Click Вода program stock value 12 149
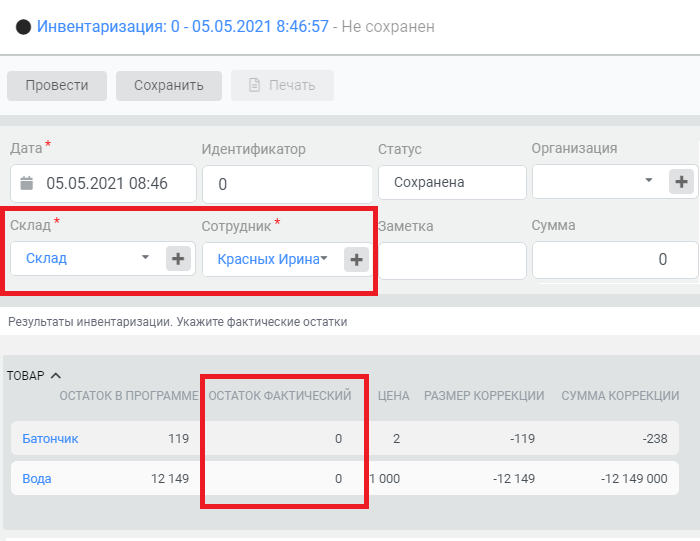 point(170,479)
